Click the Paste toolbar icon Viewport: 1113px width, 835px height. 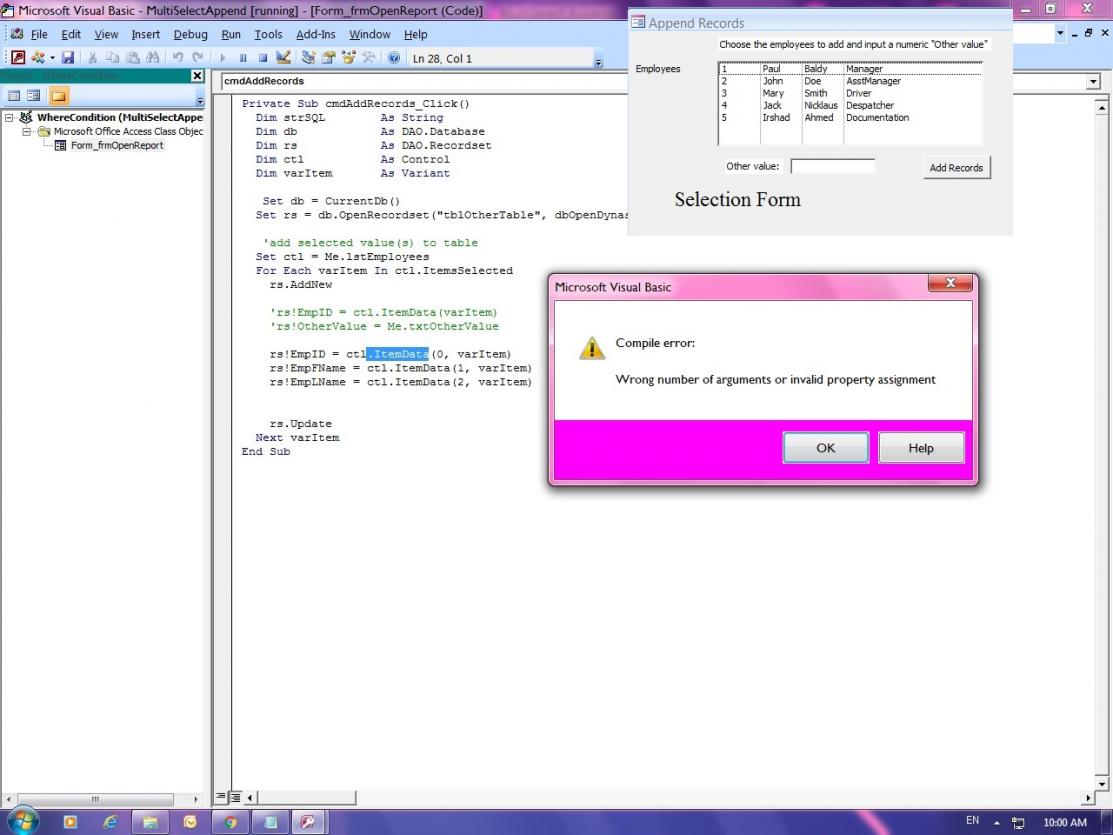[x=133, y=58]
